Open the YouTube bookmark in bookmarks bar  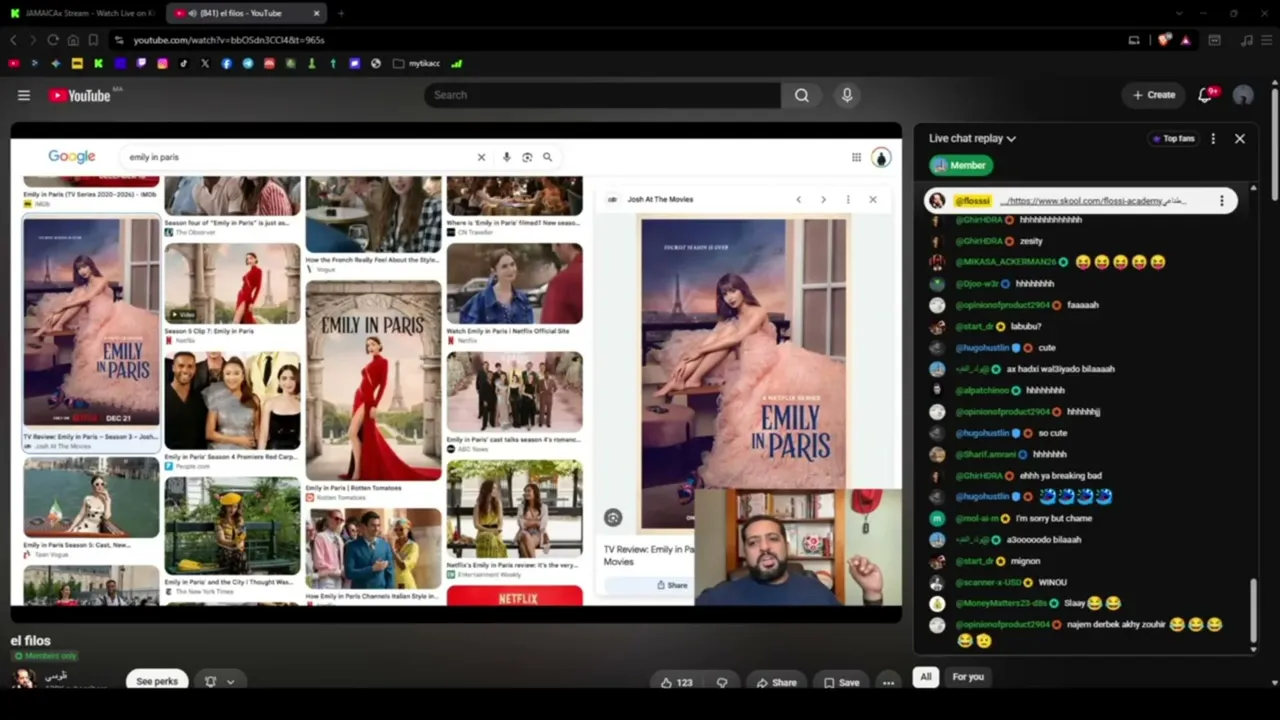click(13, 63)
